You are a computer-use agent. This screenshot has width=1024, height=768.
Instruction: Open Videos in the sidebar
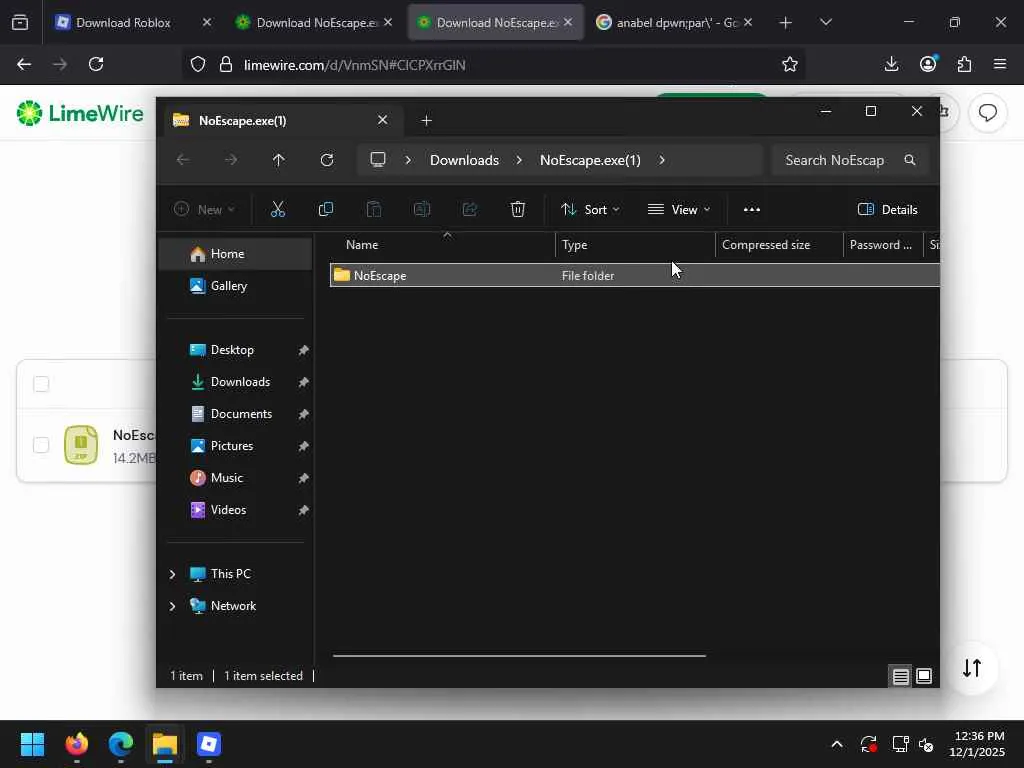(x=228, y=510)
